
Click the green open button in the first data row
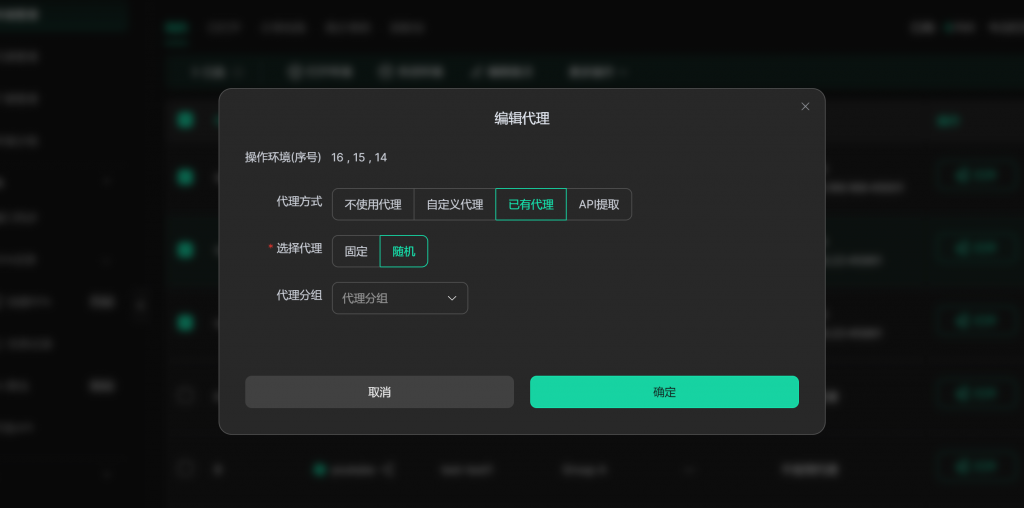969,176
